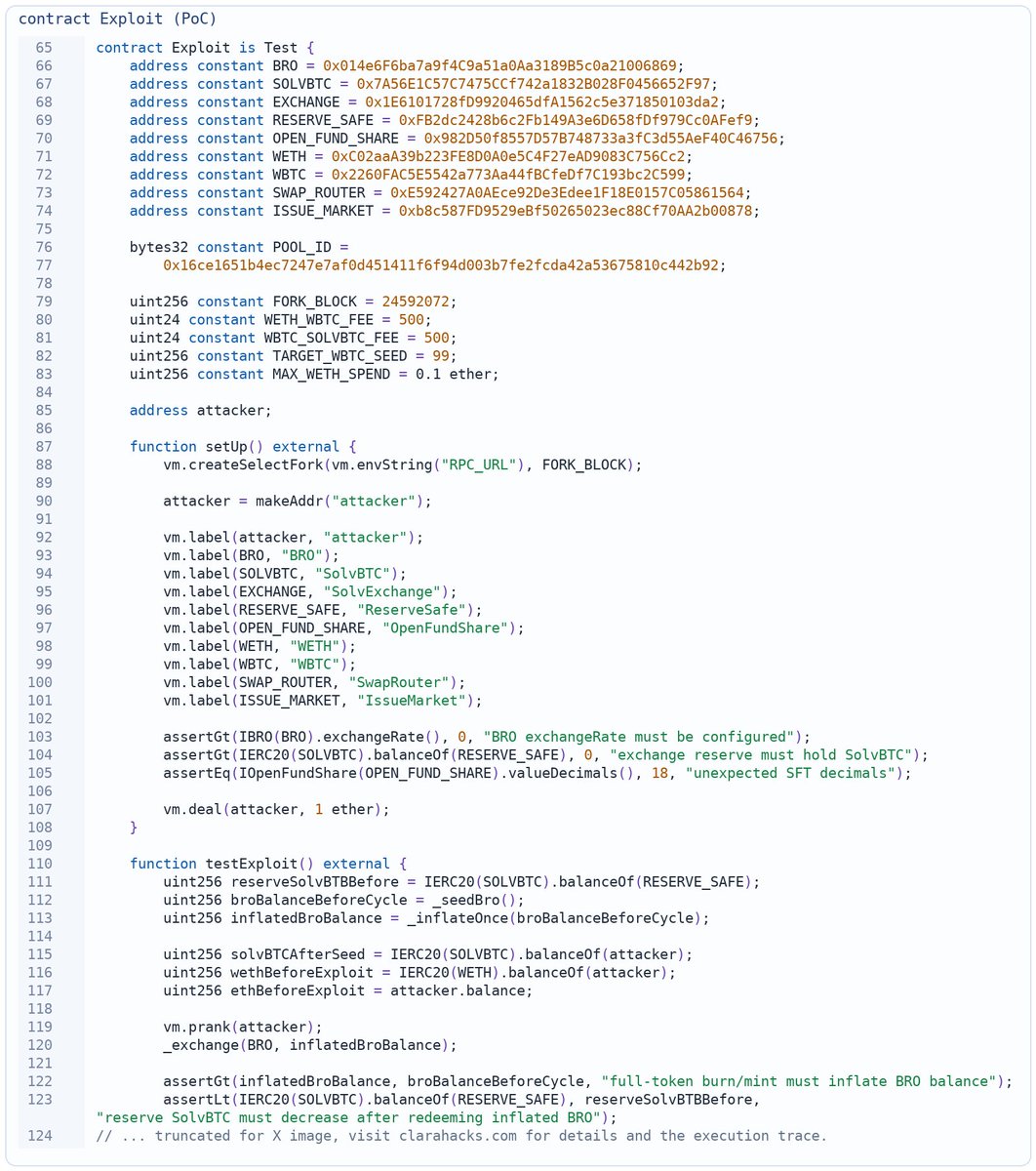Click the "contract Exploit (PoC)" header title
Screen dimensions: 1036x1171
click(x=118, y=19)
